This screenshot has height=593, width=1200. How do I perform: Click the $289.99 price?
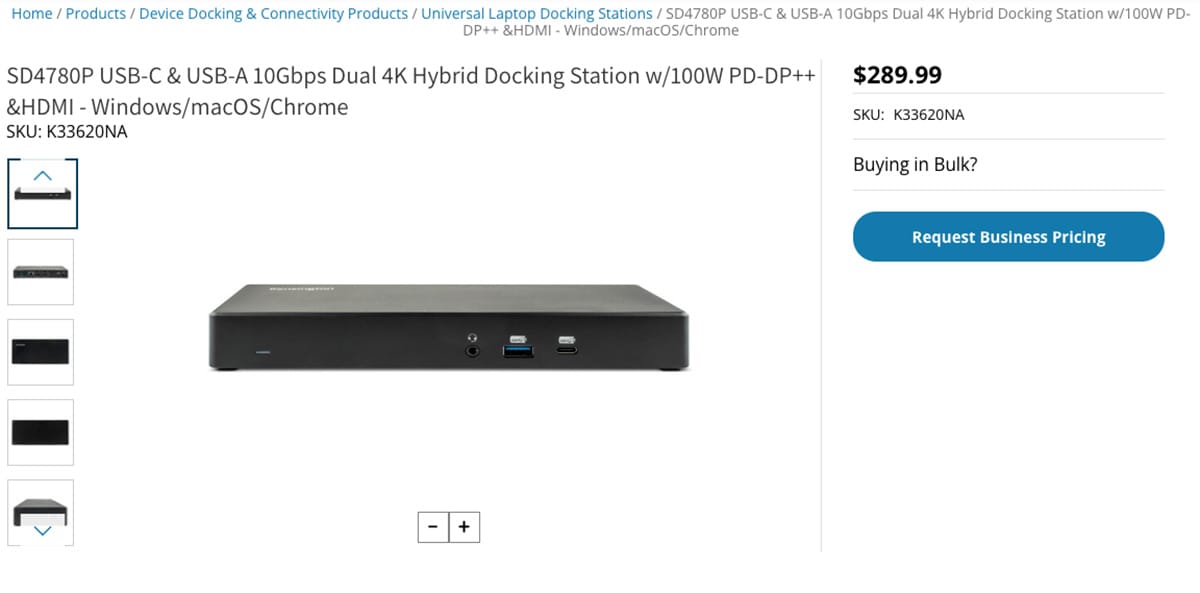click(x=897, y=75)
